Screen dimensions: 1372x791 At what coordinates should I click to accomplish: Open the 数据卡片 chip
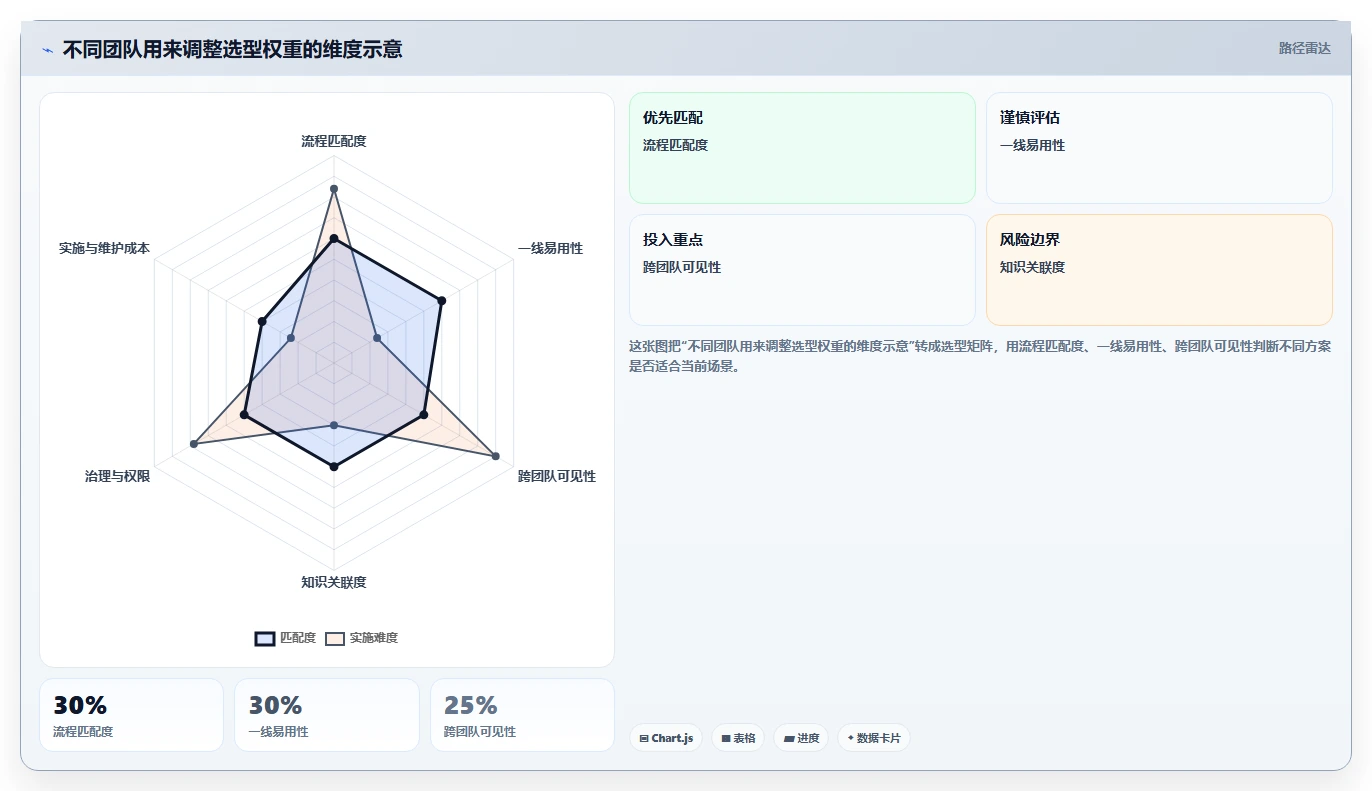pos(874,738)
